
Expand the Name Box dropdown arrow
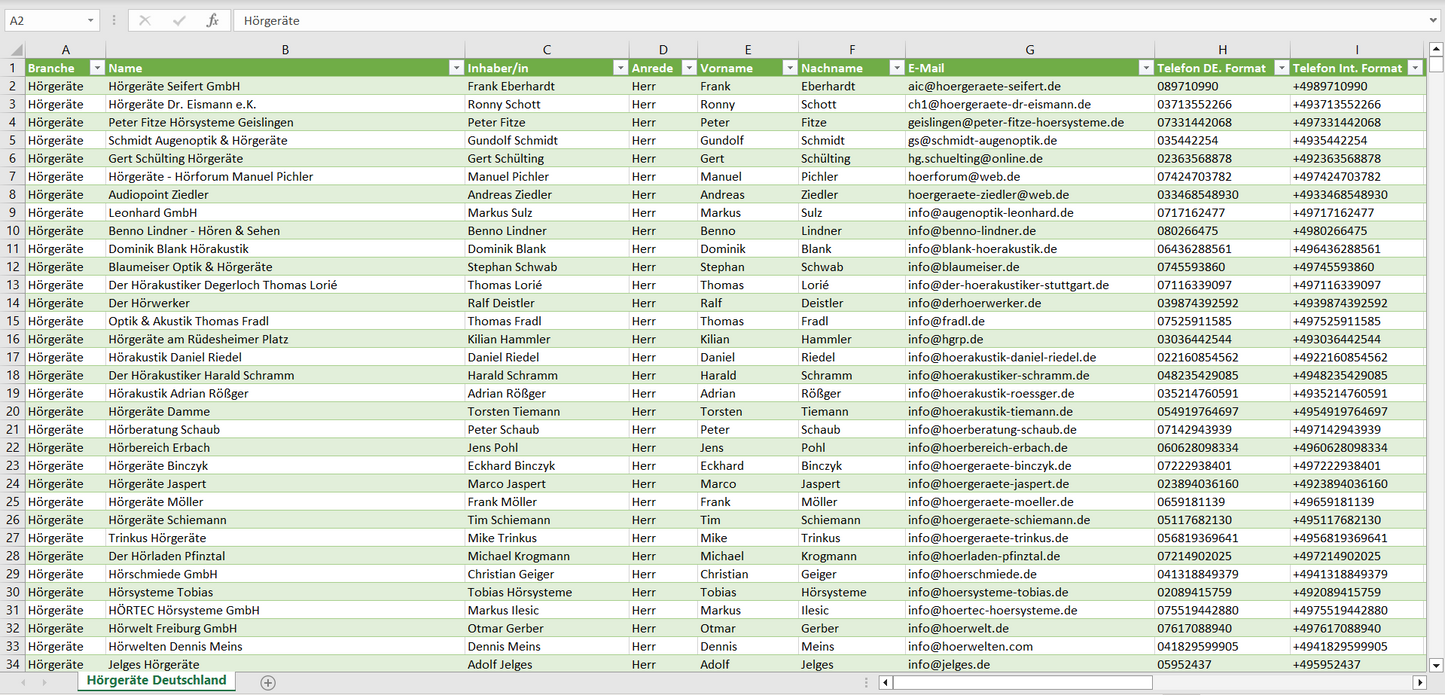(x=90, y=20)
